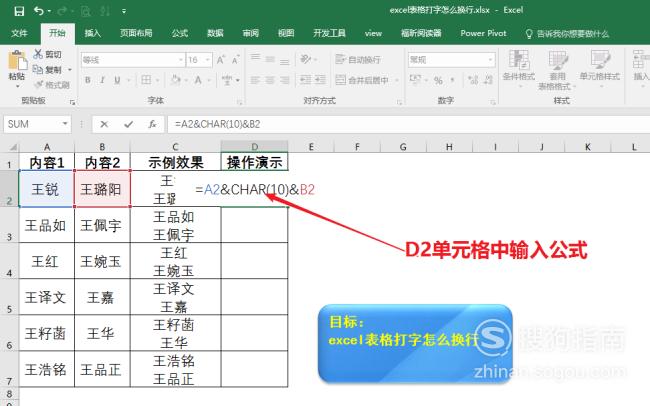Undo the last action
Screen dimensions: 650x406
point(39,11)
